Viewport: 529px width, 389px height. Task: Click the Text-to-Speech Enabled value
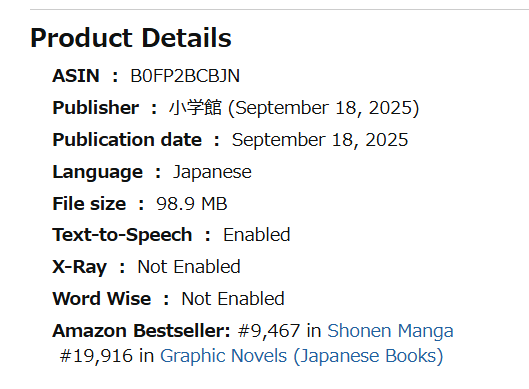(257, 235)
